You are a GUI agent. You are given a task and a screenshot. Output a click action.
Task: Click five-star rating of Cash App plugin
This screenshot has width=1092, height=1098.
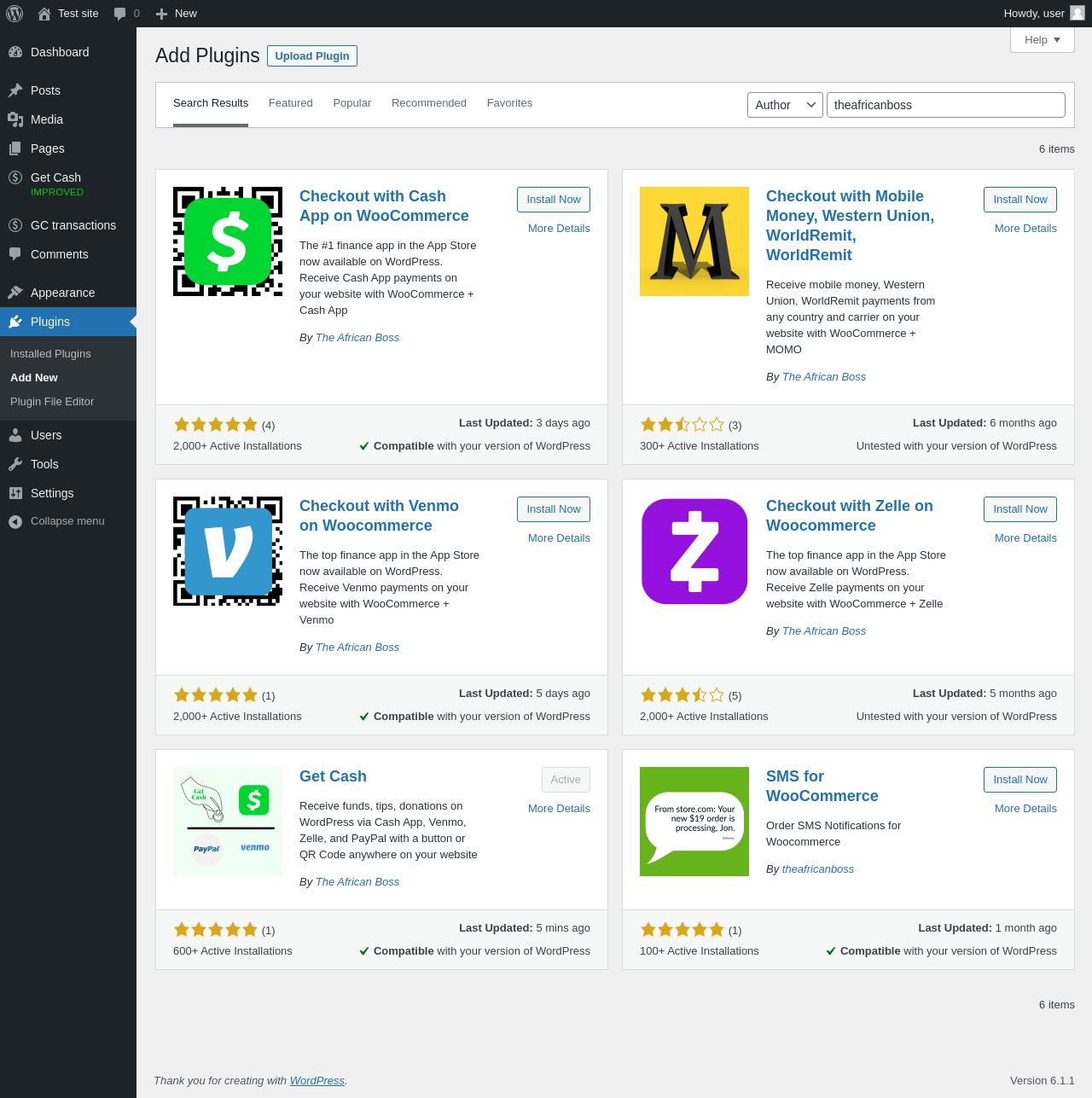pos(216,425)
